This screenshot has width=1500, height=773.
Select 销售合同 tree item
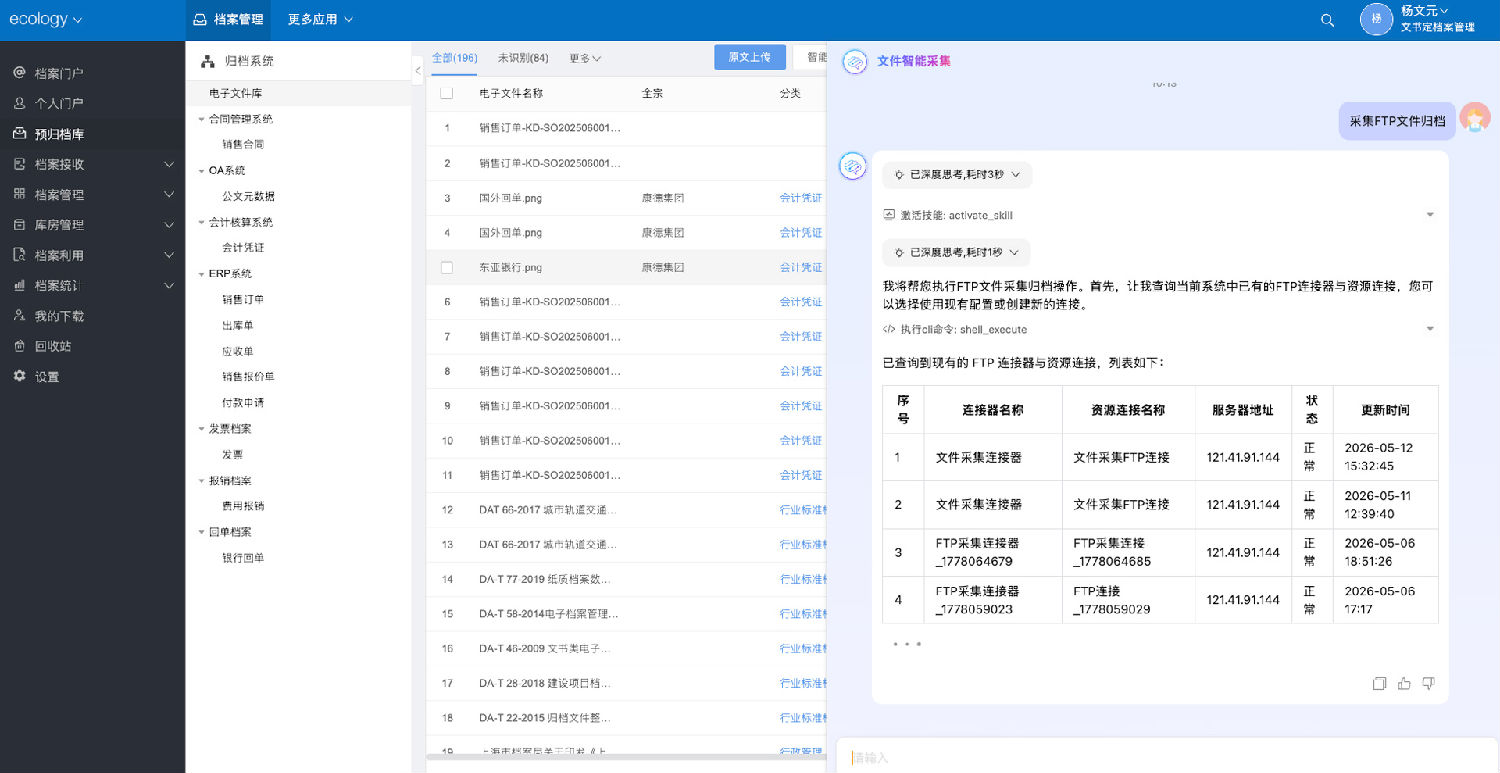click(x=243, y=144)
